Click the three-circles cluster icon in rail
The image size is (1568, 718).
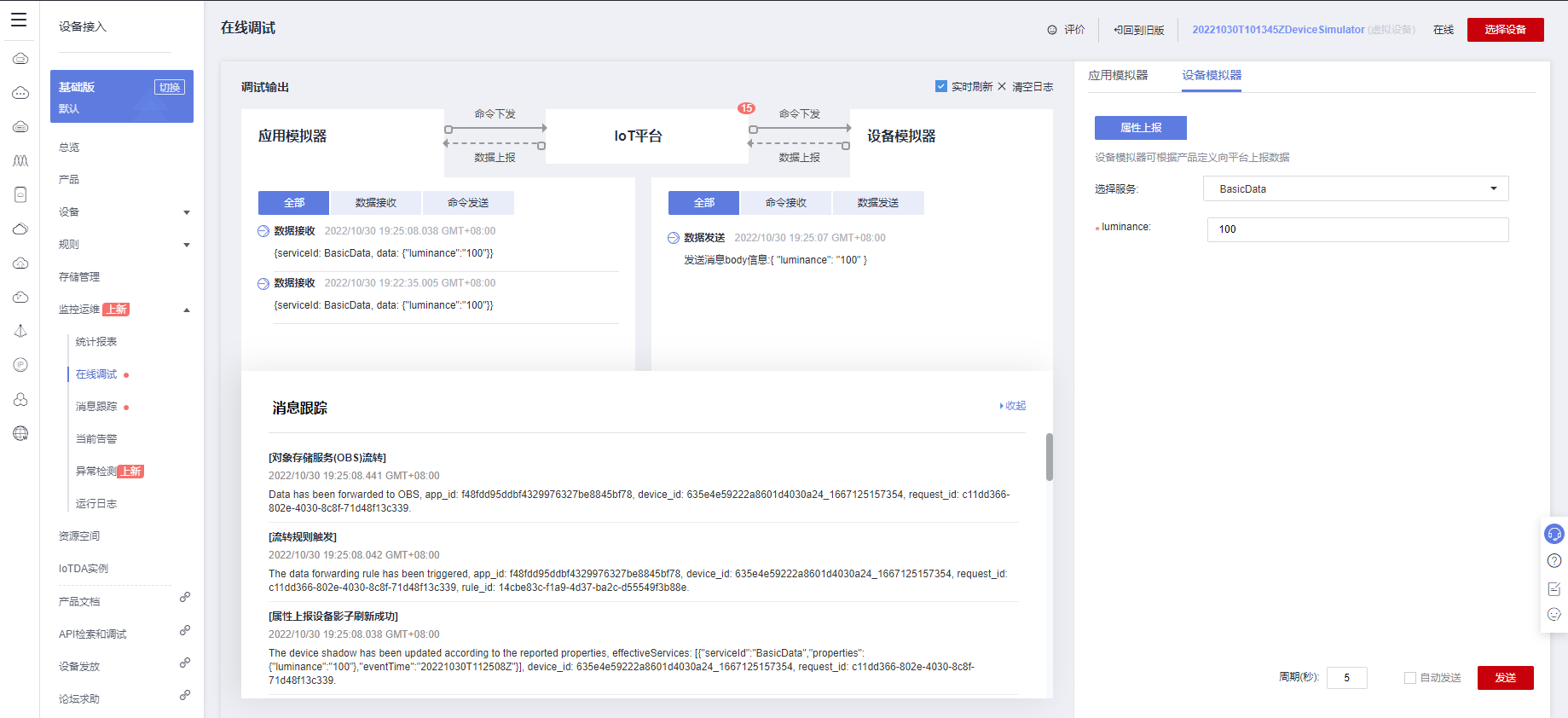coord(20,399)
